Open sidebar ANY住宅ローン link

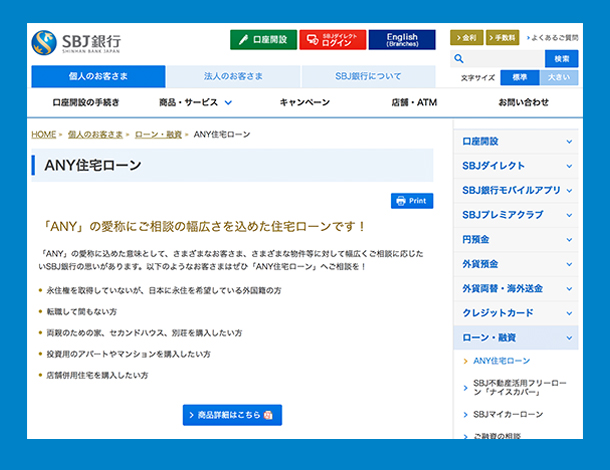coord(501,361)
